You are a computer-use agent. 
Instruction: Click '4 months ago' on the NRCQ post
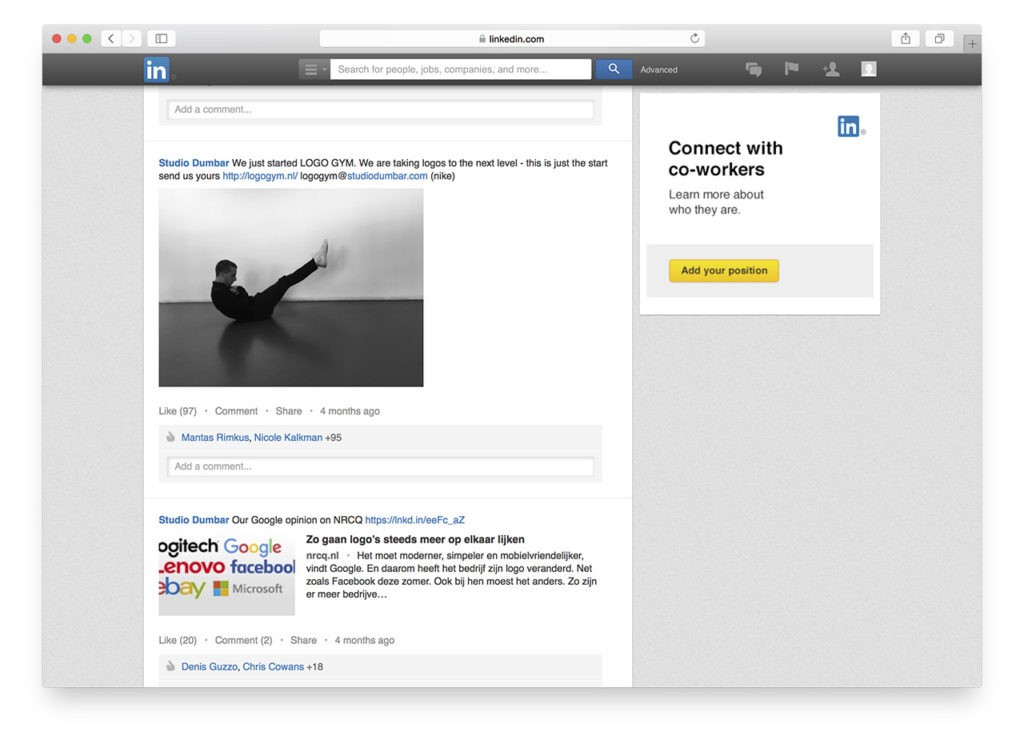point(364,640)
